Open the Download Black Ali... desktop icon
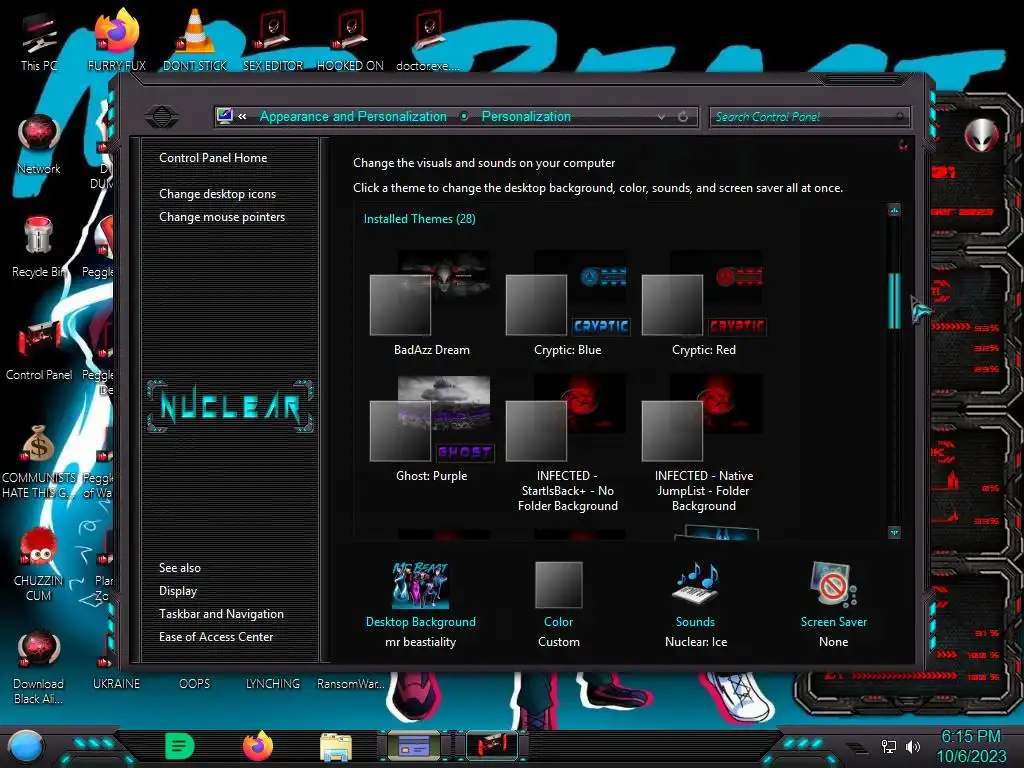Viewport: 1024px width, 768px height. point(39,667)
